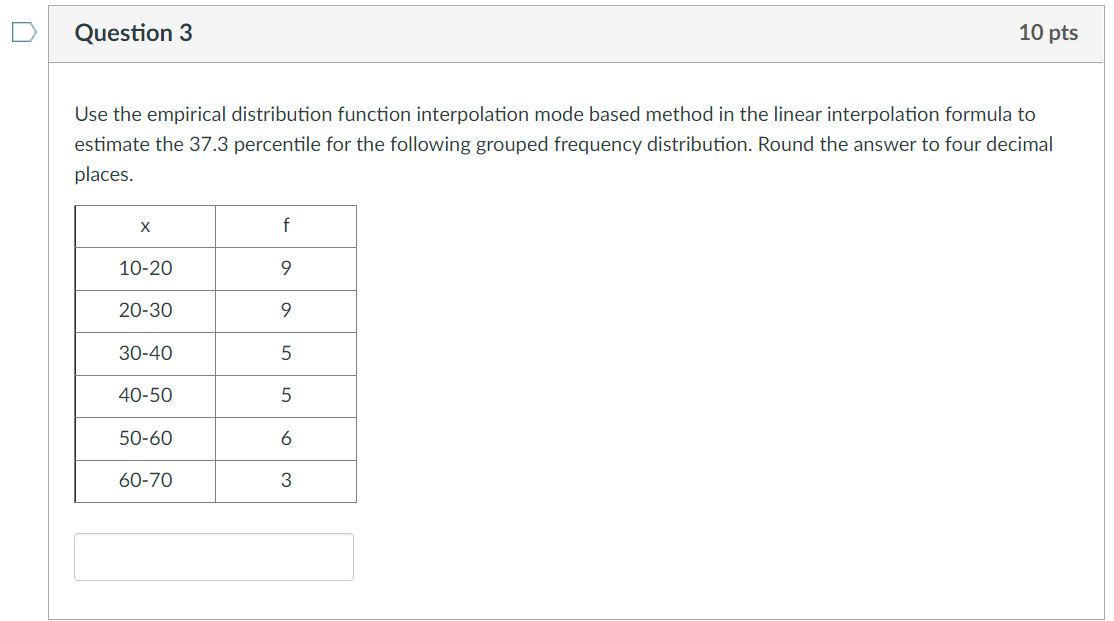Select the answer input box

click(x=213, y=556)
